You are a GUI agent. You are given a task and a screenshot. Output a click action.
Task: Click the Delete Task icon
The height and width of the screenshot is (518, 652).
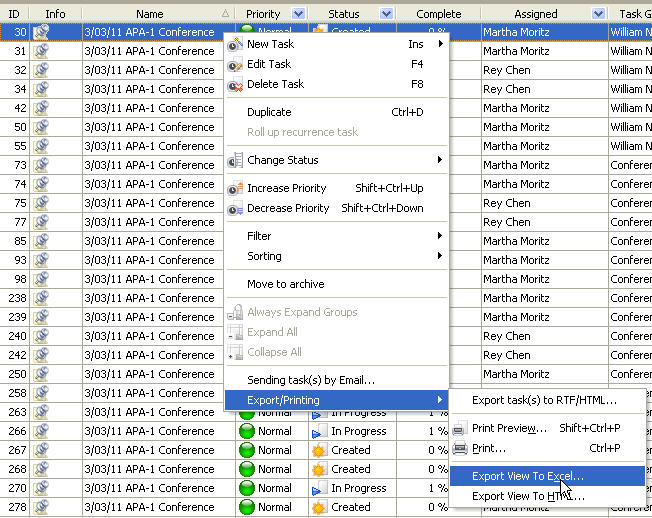235,85
